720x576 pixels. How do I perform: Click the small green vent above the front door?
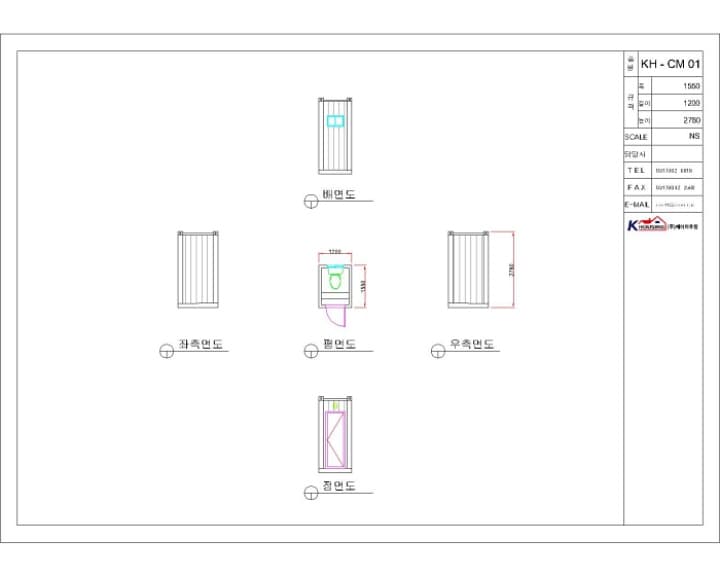coord(335,405)
